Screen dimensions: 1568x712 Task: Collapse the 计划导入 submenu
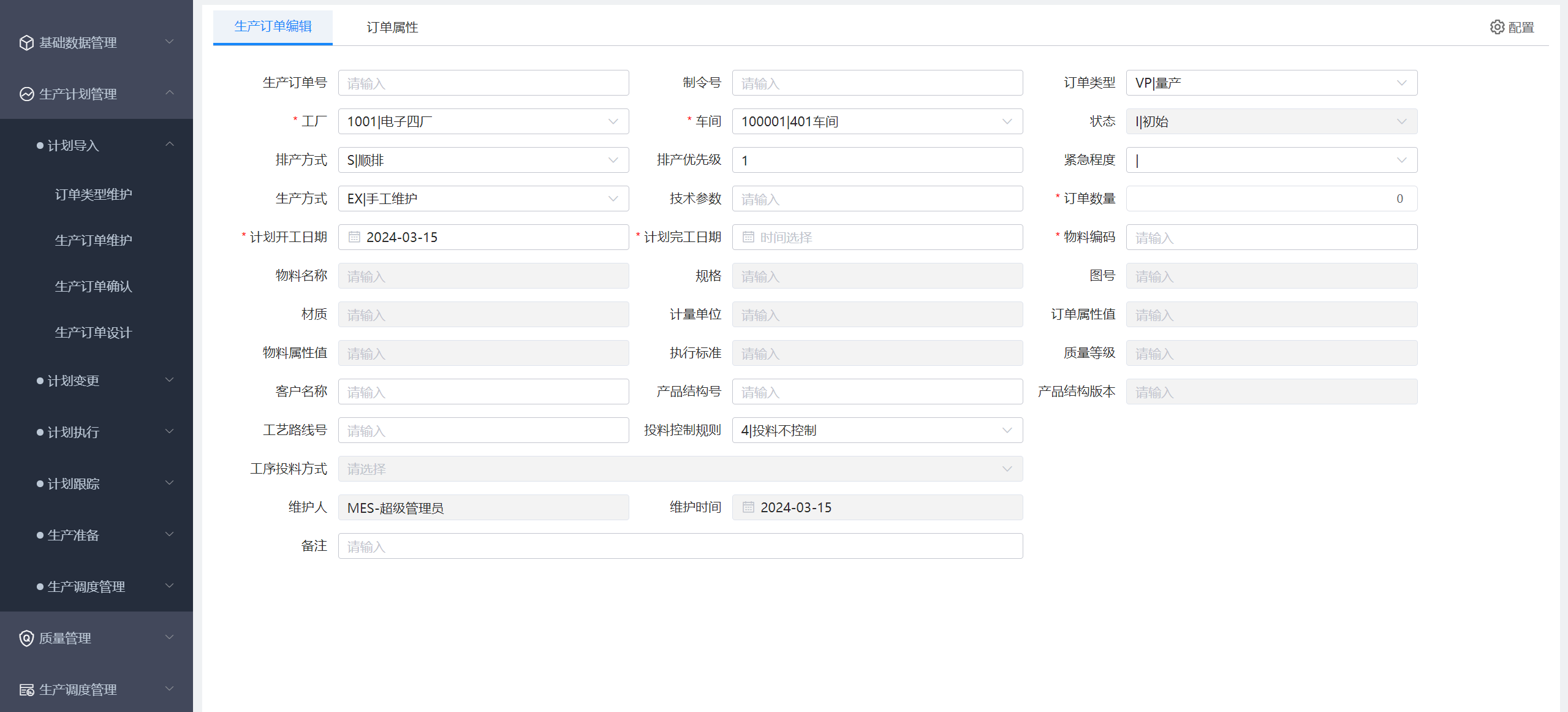click(x=96, y=145)
